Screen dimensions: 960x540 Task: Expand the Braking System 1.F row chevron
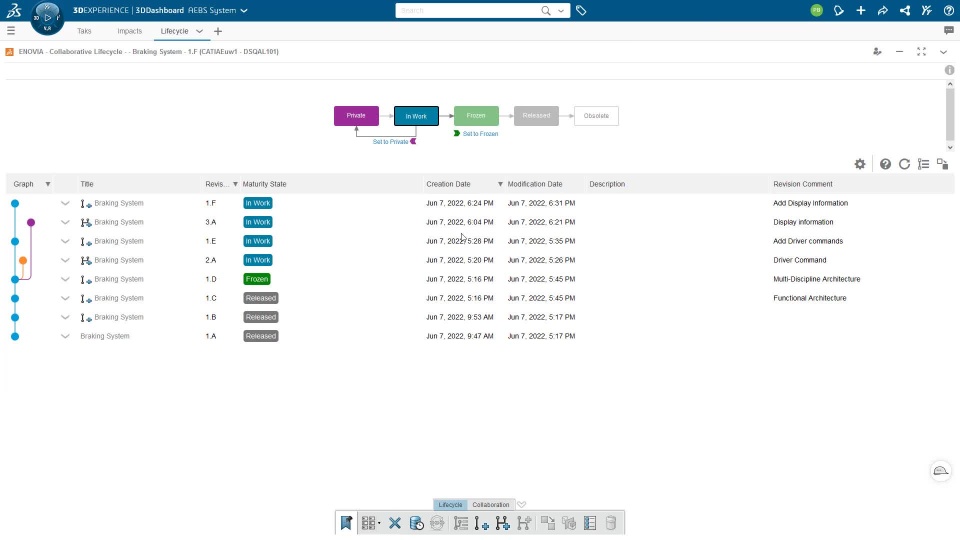pyautogui.click(x=65, y=203)
